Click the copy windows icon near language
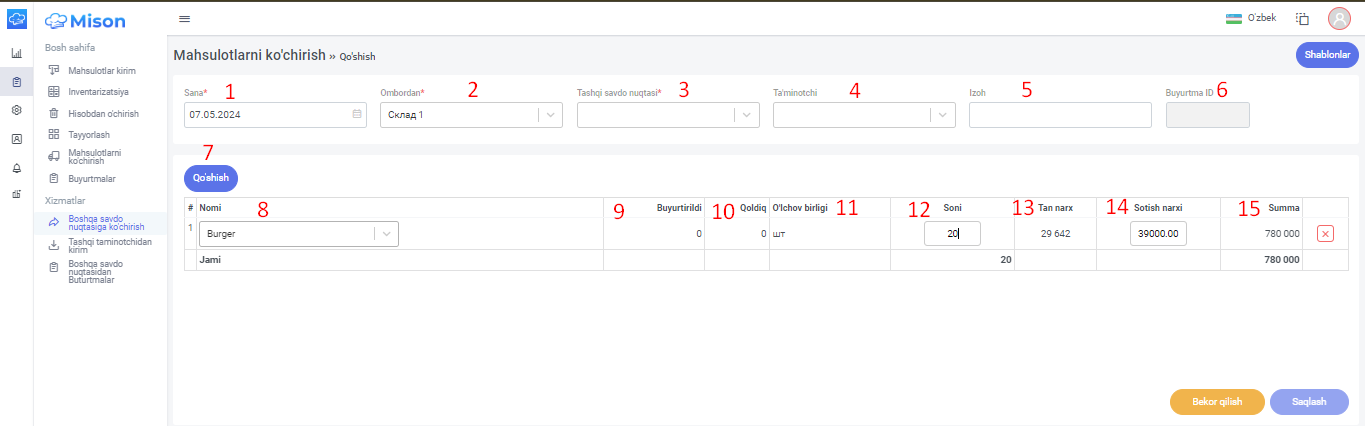1365x426 pixels. click(x=1302, y=18)
